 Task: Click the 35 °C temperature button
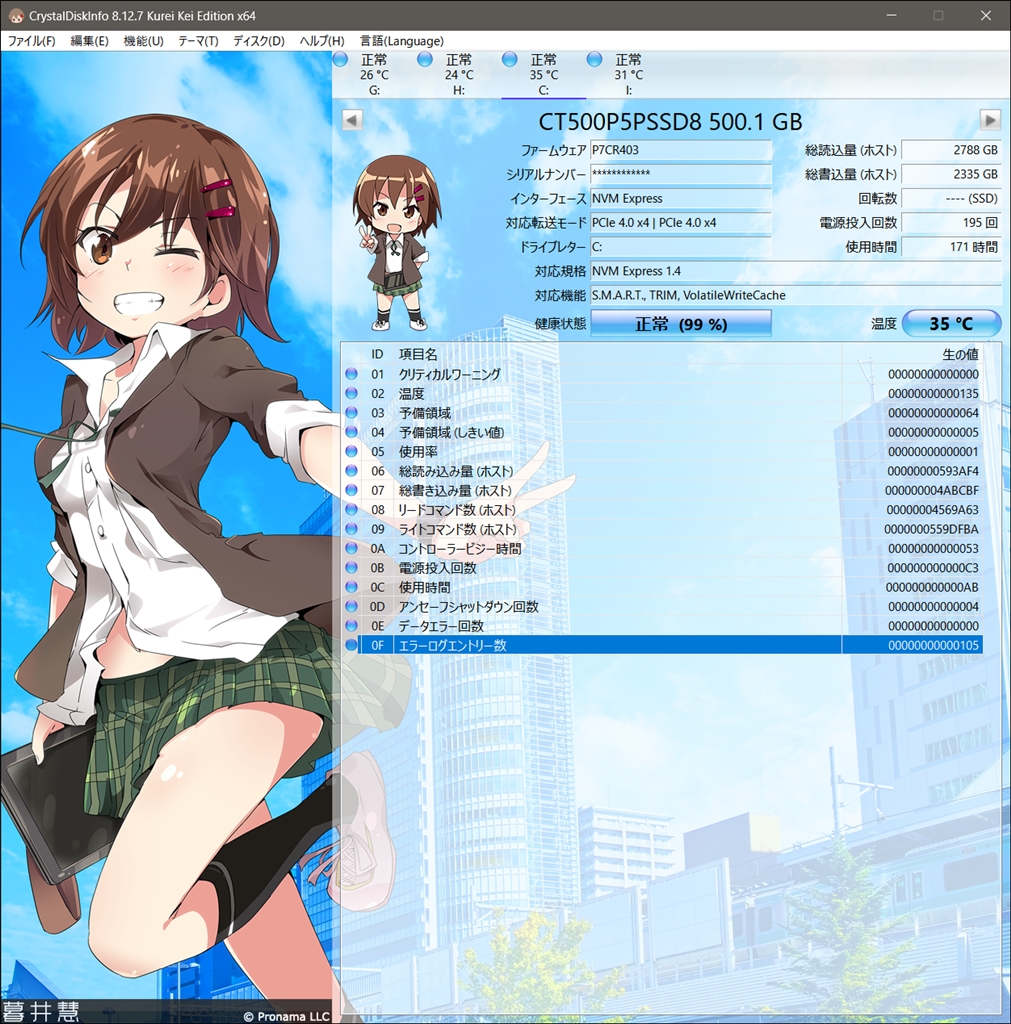point(951,323)
